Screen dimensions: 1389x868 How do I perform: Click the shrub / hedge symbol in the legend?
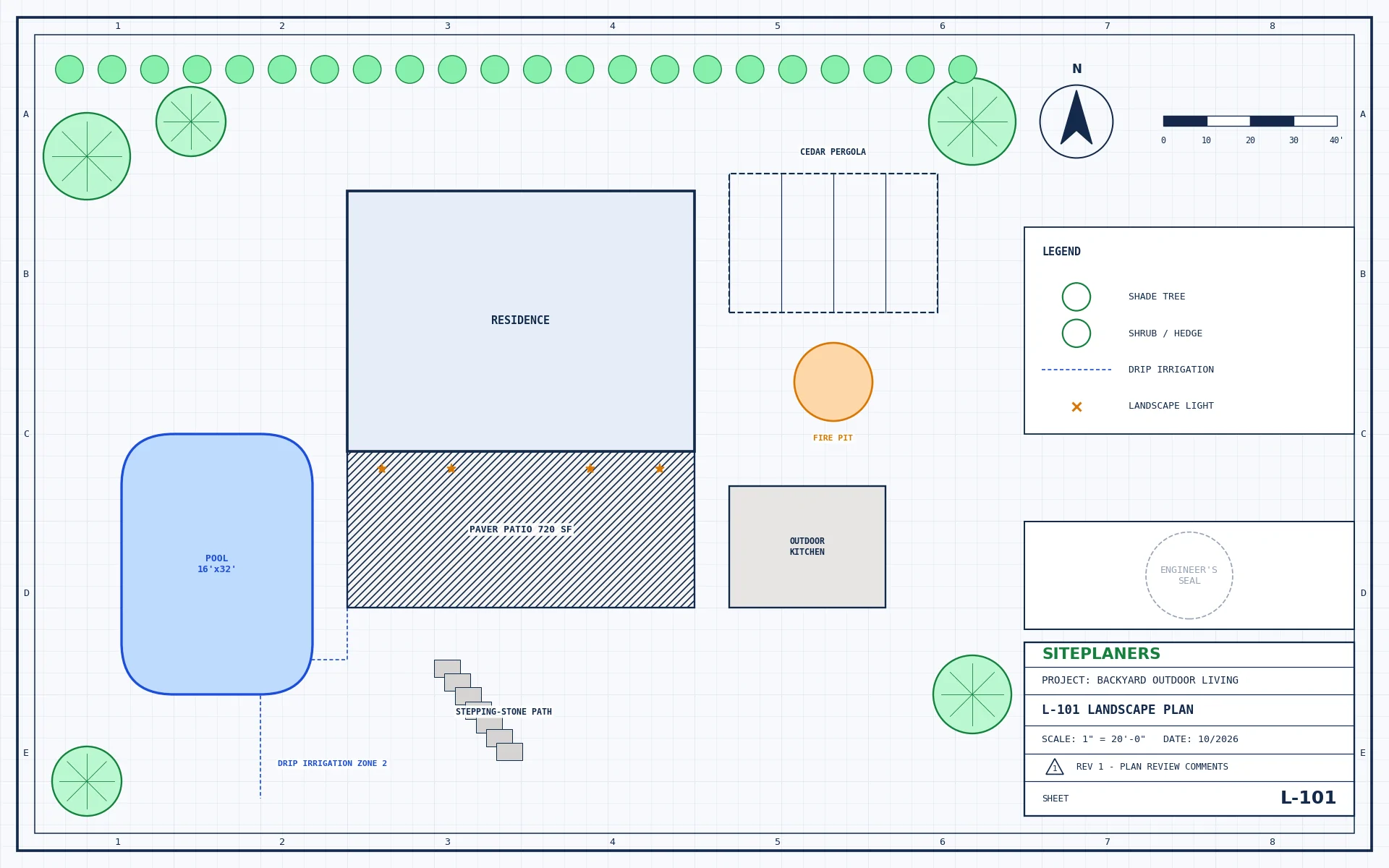pyautogui.click(x=1076, y=333)
